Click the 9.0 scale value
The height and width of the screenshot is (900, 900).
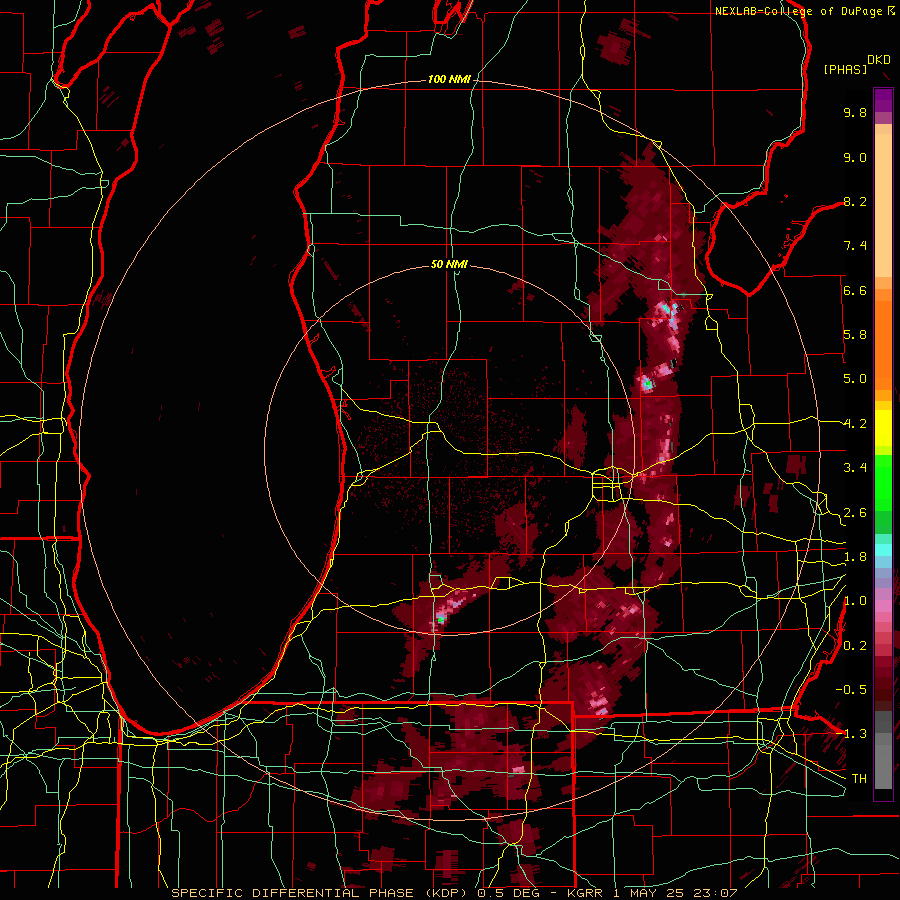point(855,157)
